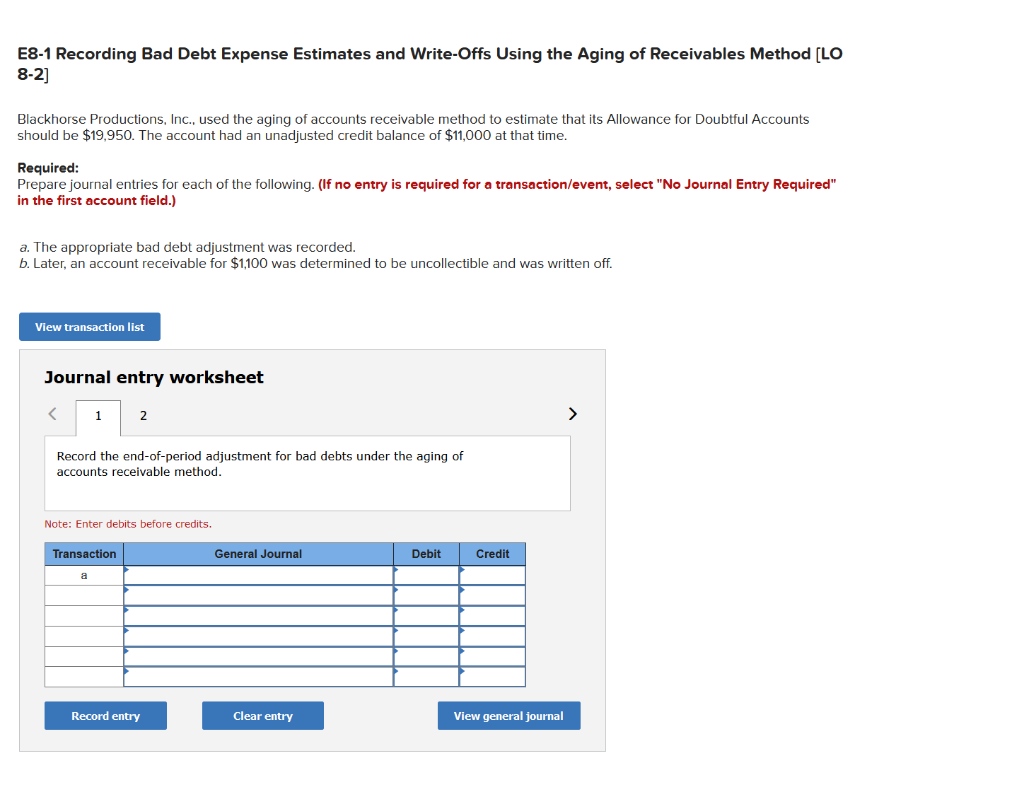Open the general journal via View general journal
Screen dimensions: 1024x792
[x=508, y=715]
